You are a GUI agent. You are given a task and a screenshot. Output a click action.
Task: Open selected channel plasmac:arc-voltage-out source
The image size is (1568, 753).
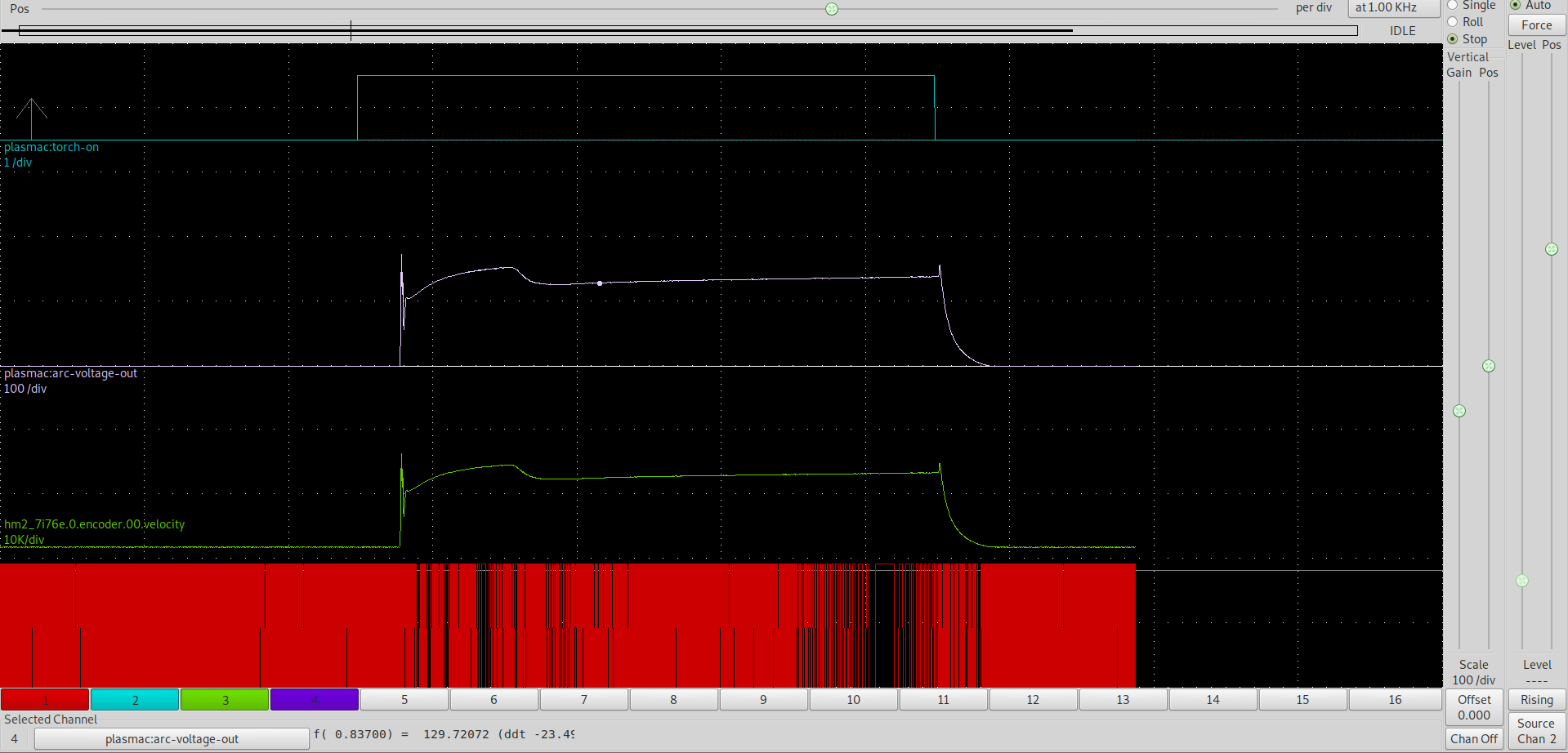pyautogui.click(x=172, y=739)
